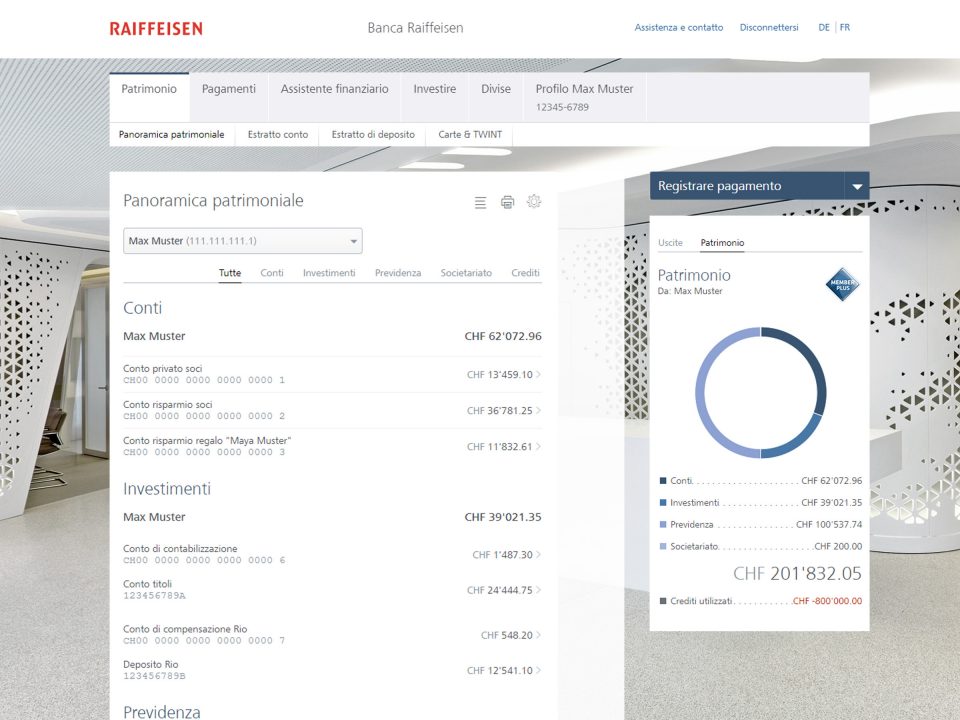Open Assistenza e contatto link
The image size is (960, 720).
(678, 28)
